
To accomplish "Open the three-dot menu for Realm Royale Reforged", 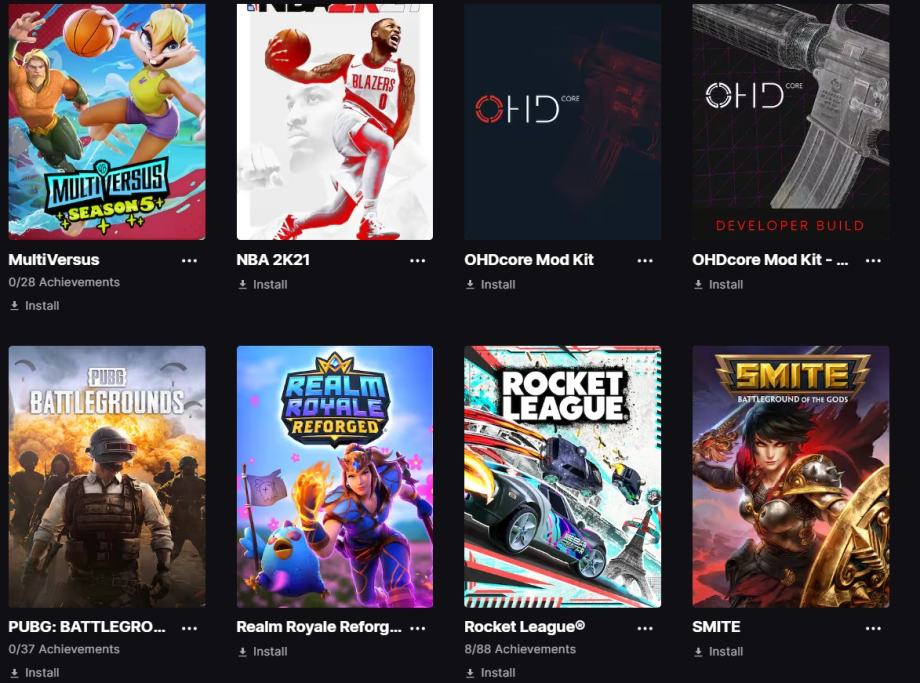I will (x=417, y=628).
